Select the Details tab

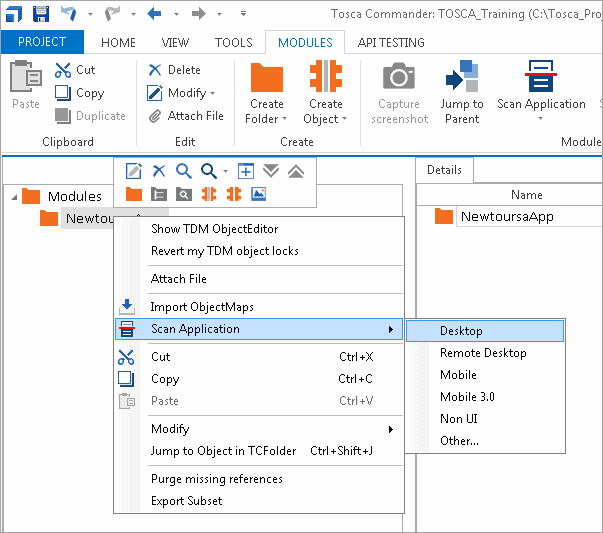(445, 170)
